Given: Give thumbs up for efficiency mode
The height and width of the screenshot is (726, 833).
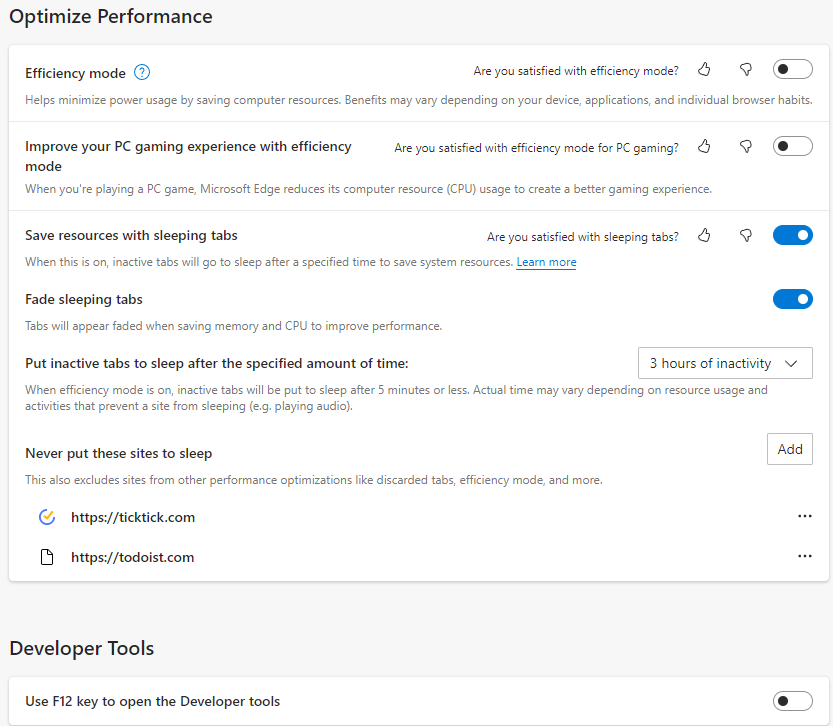Looking at the screenshot, I should click(705, 70).
